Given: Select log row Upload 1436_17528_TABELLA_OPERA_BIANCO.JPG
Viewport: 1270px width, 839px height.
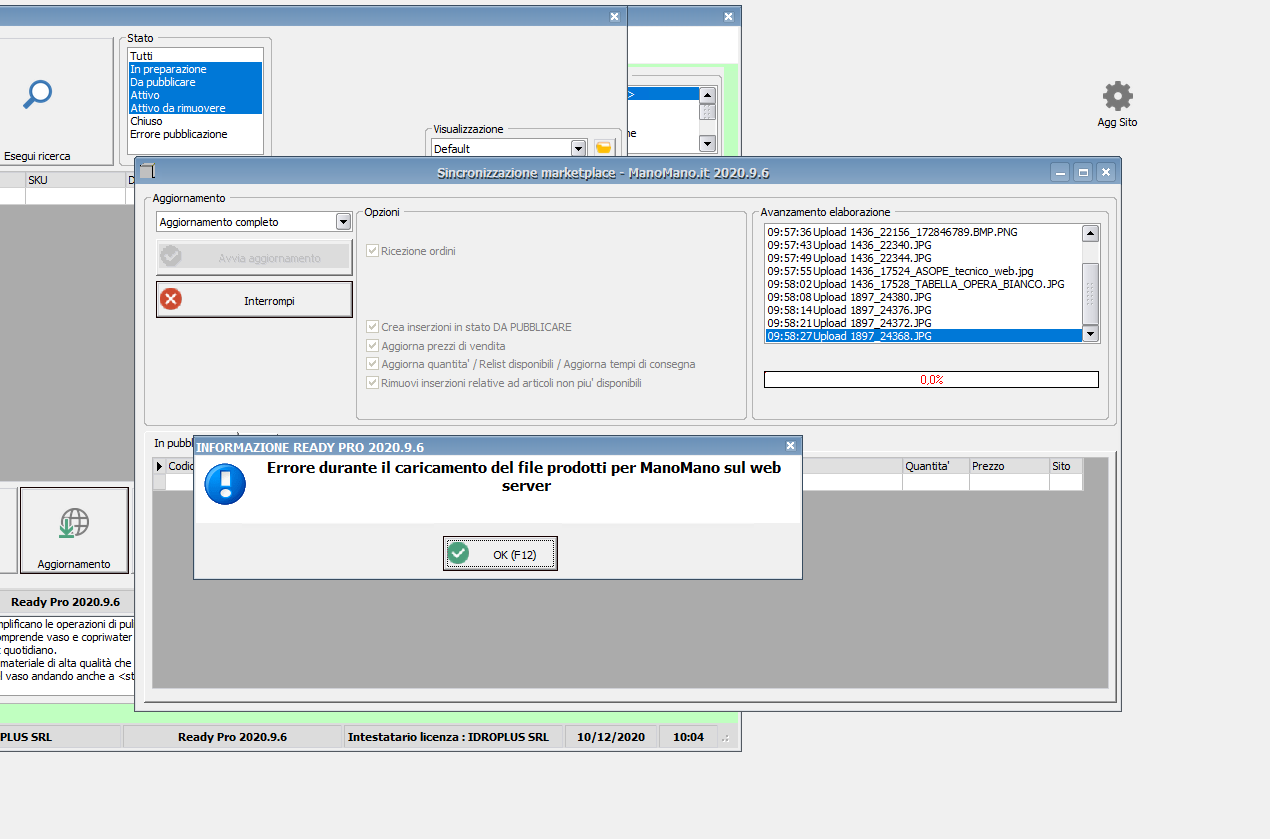Looking at the screenshot, I should tap(924, 284).
